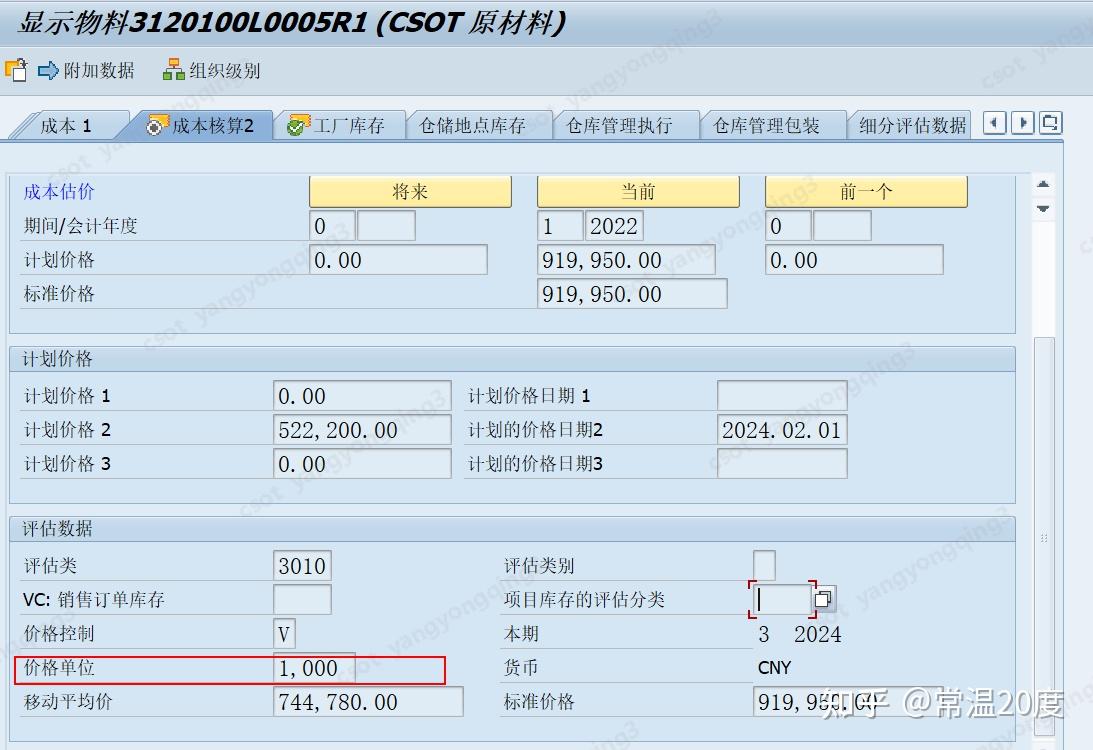The width and height of the screenshot is (1093, 750).
Task: Click the 前一个 button
Action: (865, 191)
